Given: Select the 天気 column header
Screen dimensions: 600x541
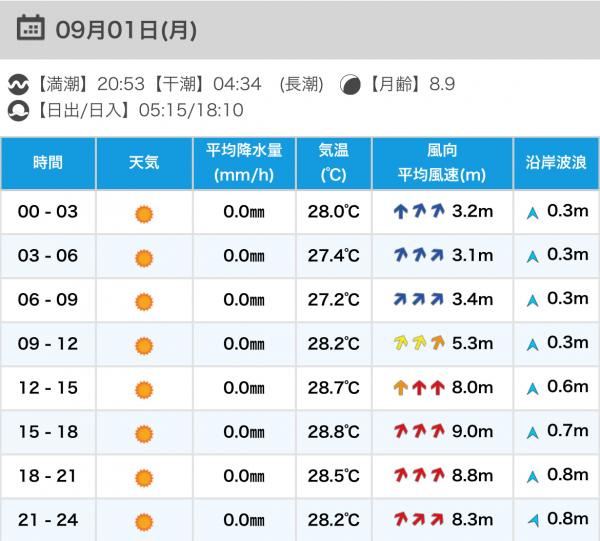Looking at the screenshot, I should (x=144, y=163).
